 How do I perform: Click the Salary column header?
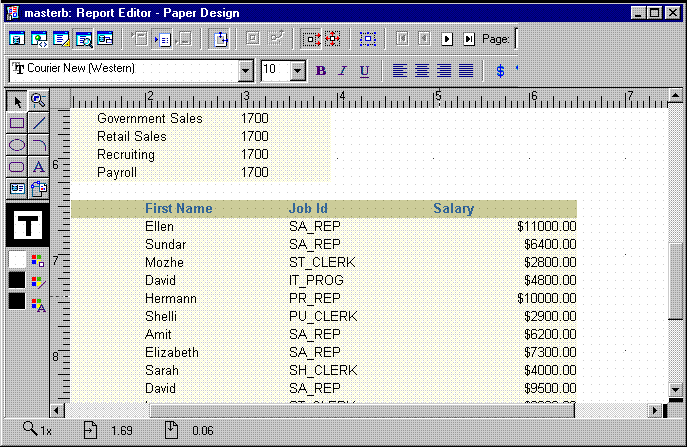click(x=453, y=208)
